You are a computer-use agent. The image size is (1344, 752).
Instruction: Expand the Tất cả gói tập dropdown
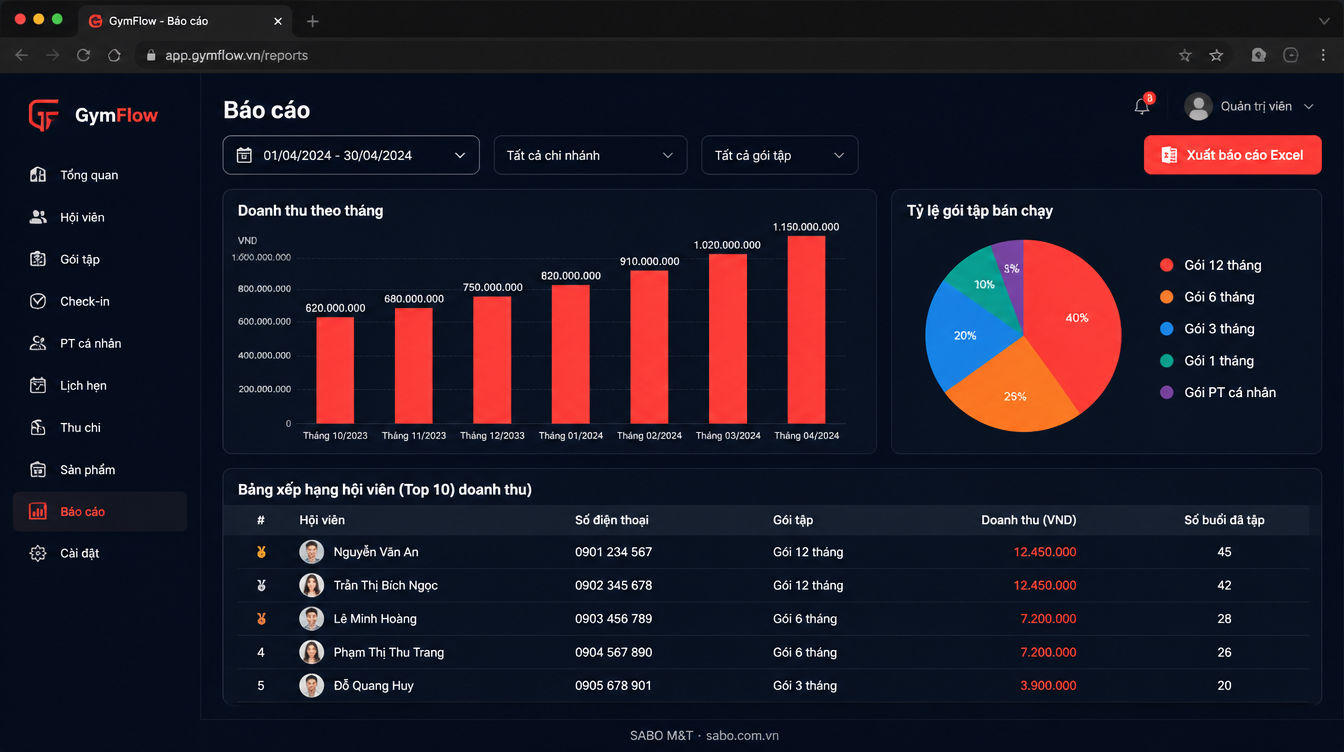coord(780,155)
